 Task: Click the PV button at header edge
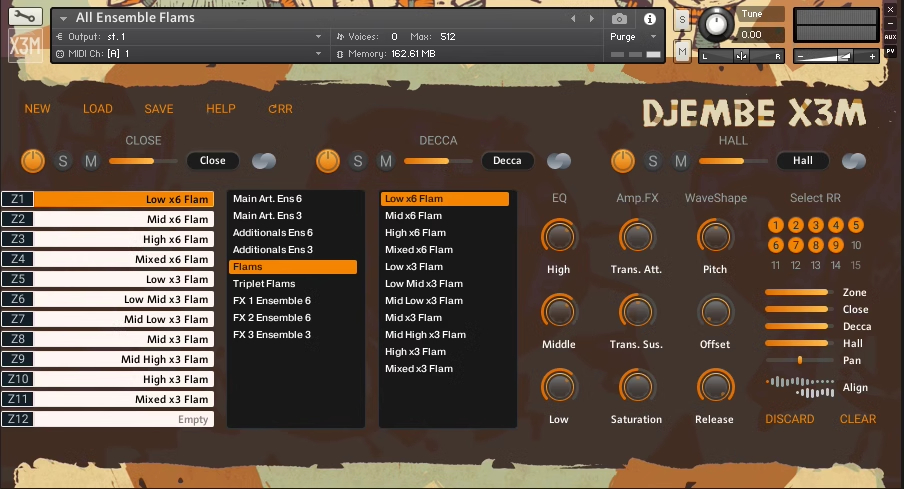(890, 51)
